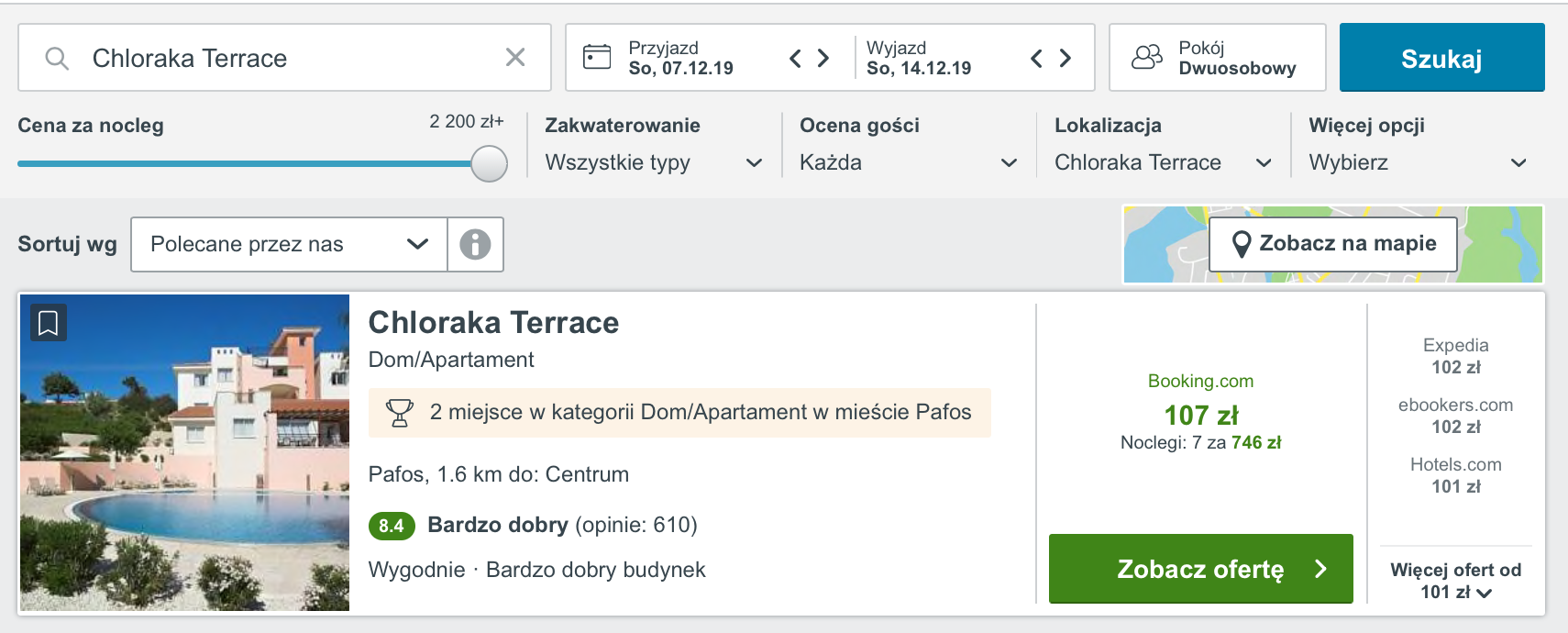The image size is (1568, 633).
Task: Click the Zobacz ofertę button
Action: pyautogui.click(x=1200, y=569)
